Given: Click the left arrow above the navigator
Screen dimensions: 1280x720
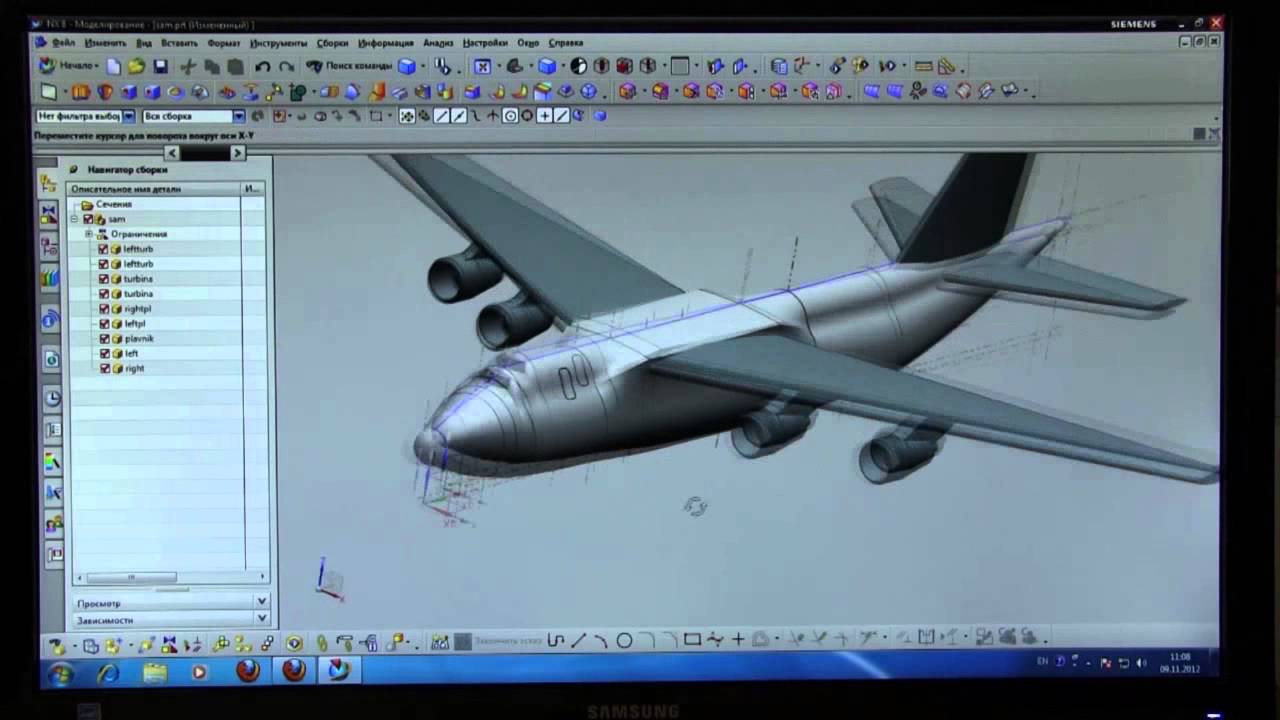Looking at the screenshot, I should click(172, 153).
